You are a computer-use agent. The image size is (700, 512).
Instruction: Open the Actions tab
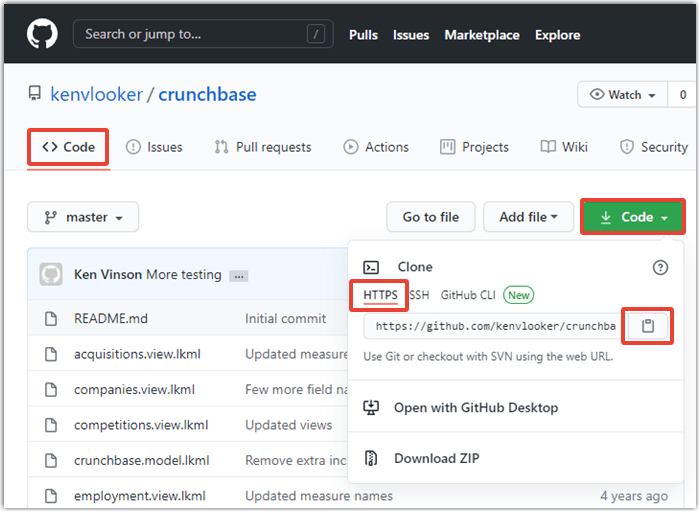[x=376, y=147]
